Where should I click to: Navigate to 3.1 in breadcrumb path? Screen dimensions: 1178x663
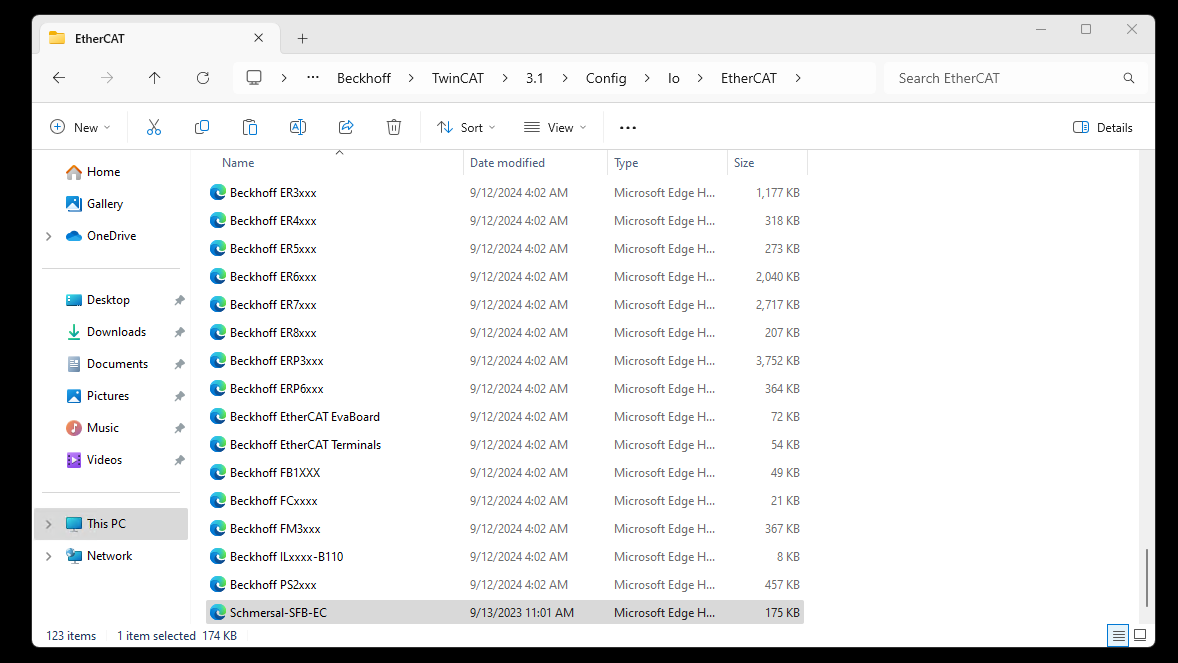534,78
